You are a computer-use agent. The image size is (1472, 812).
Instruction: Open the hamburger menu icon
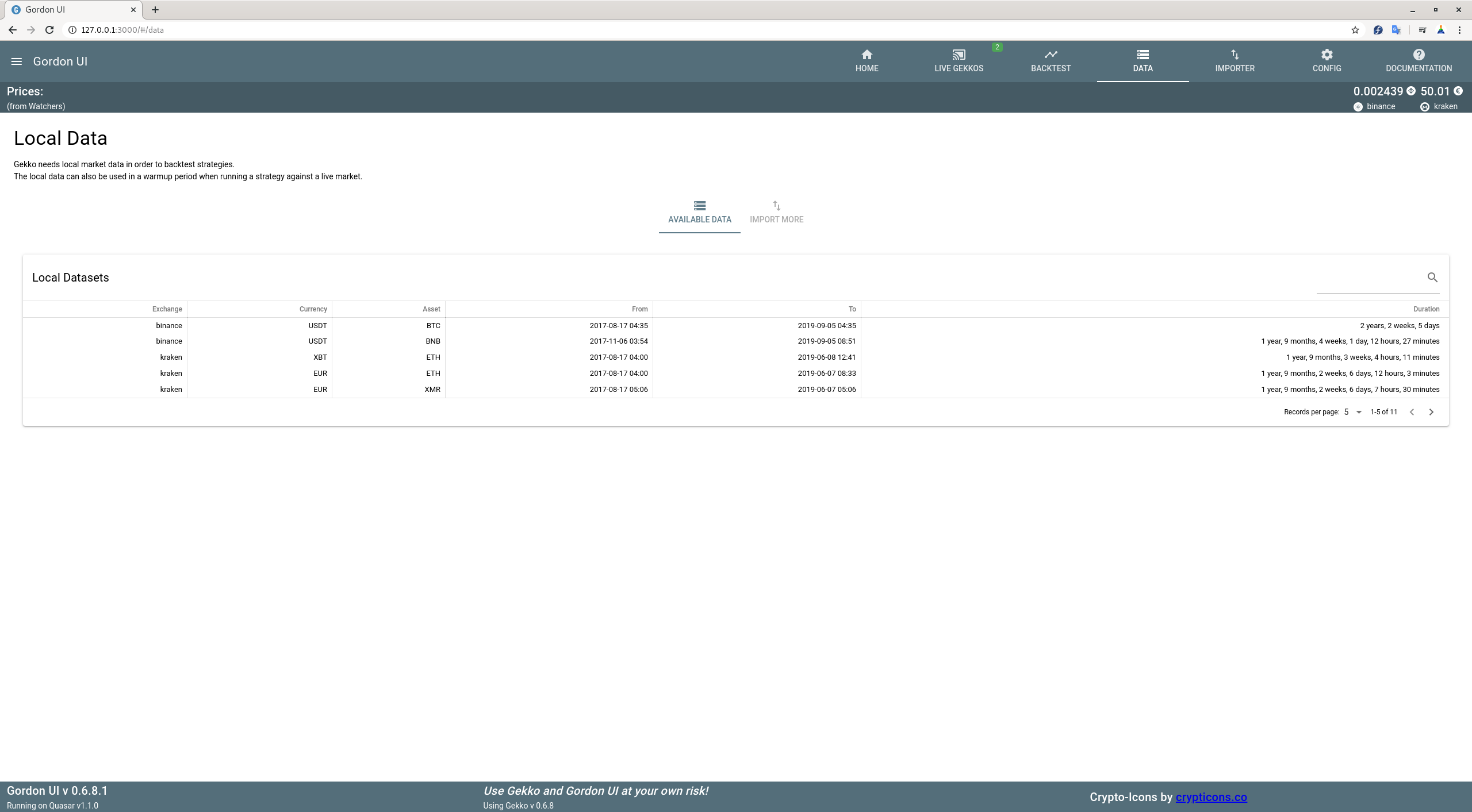click(x=17, y=61)
